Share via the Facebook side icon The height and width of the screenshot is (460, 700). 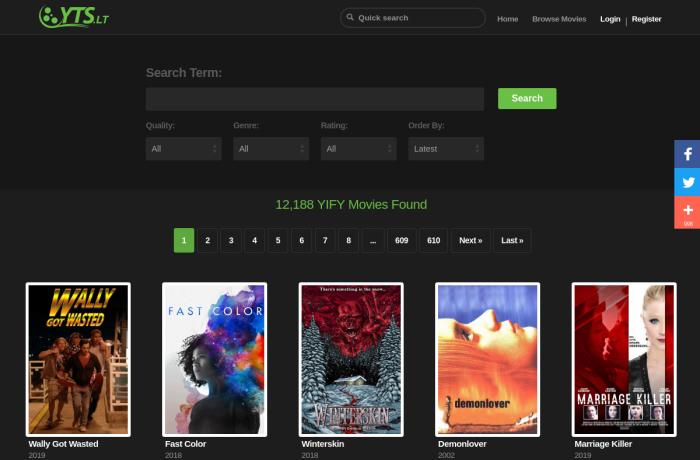click(688, 154)
